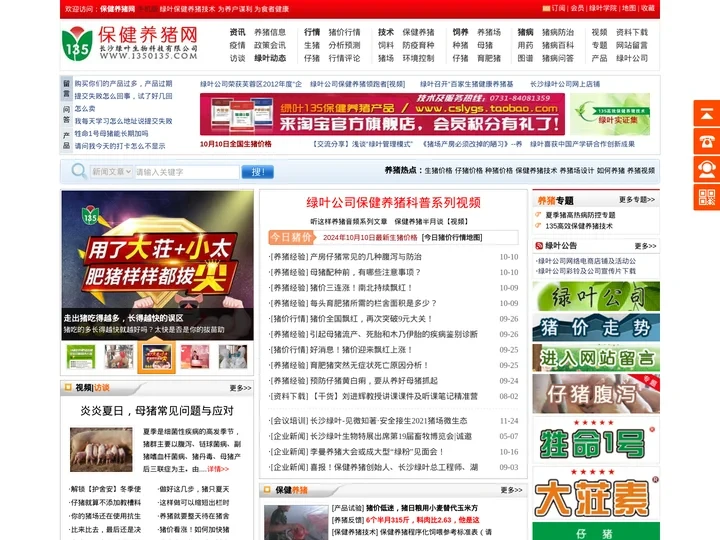
Task: Click 绿叶学院 in the top bar
Action: (x=603, y=8)
